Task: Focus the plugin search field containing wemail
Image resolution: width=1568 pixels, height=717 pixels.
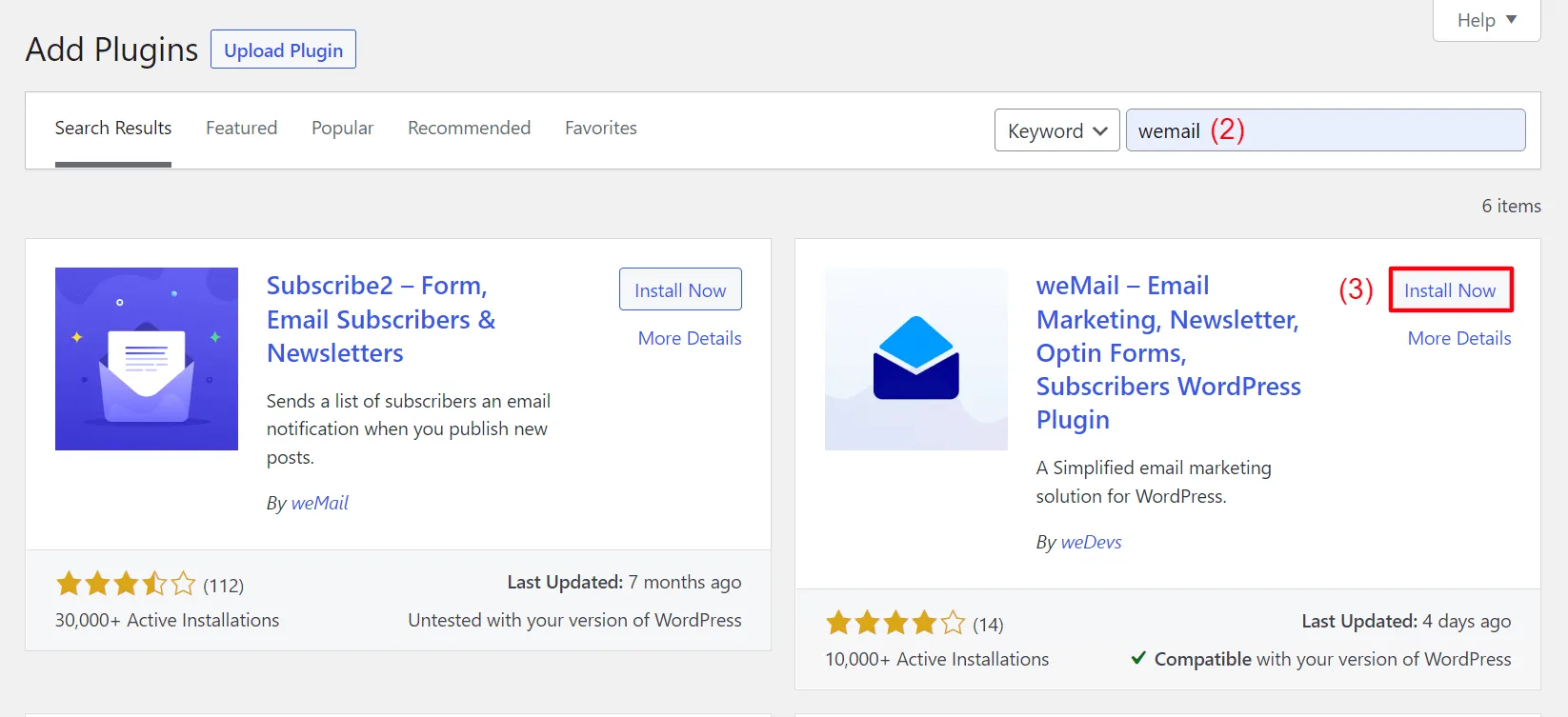Action: (1326, 130)
